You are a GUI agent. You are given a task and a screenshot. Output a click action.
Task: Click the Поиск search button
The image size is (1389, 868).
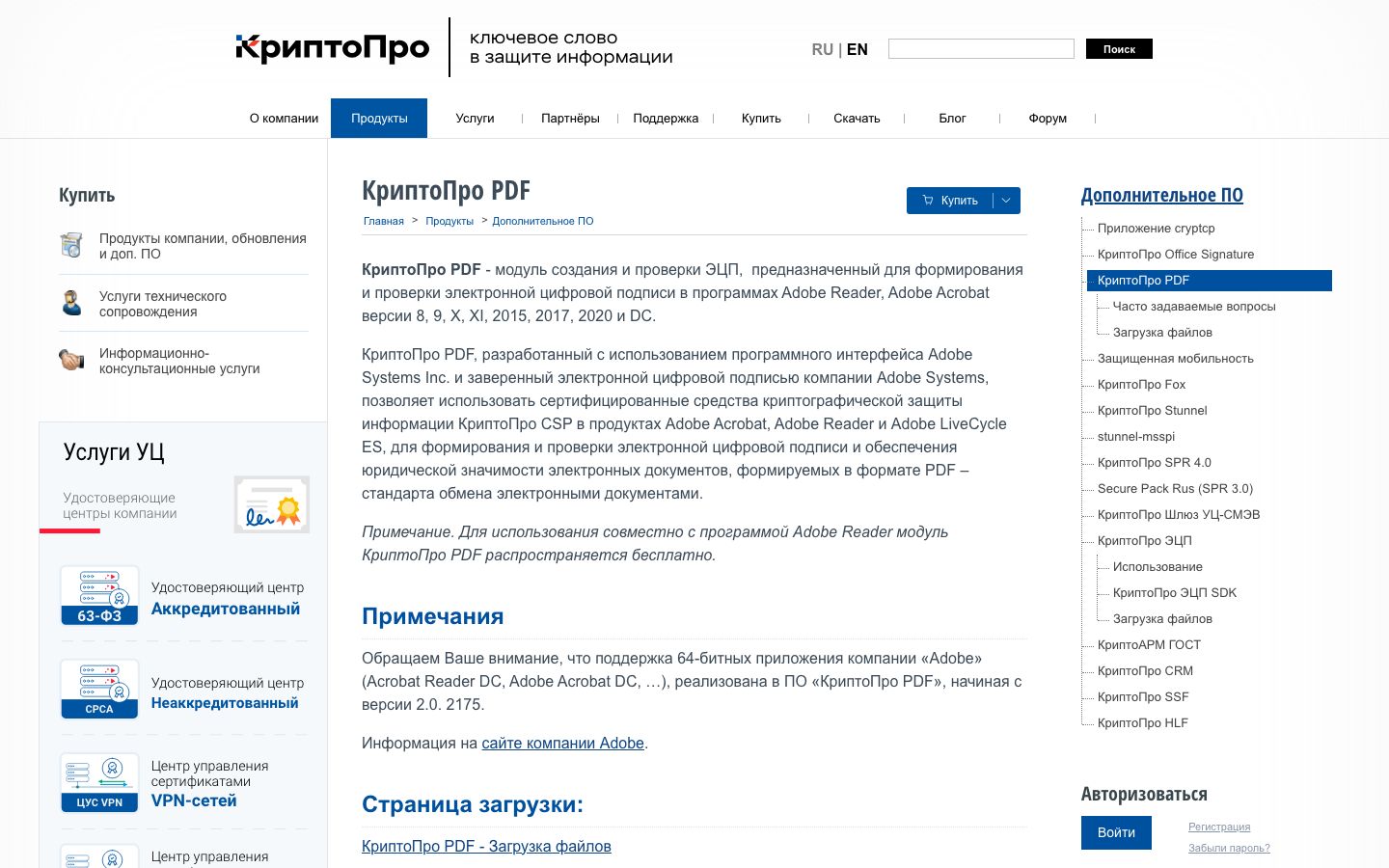tap(1119, 49)
